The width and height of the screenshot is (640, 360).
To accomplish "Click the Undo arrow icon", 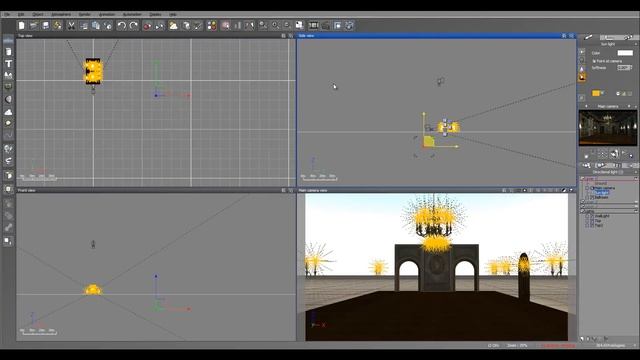I will (x=121, y=26).
